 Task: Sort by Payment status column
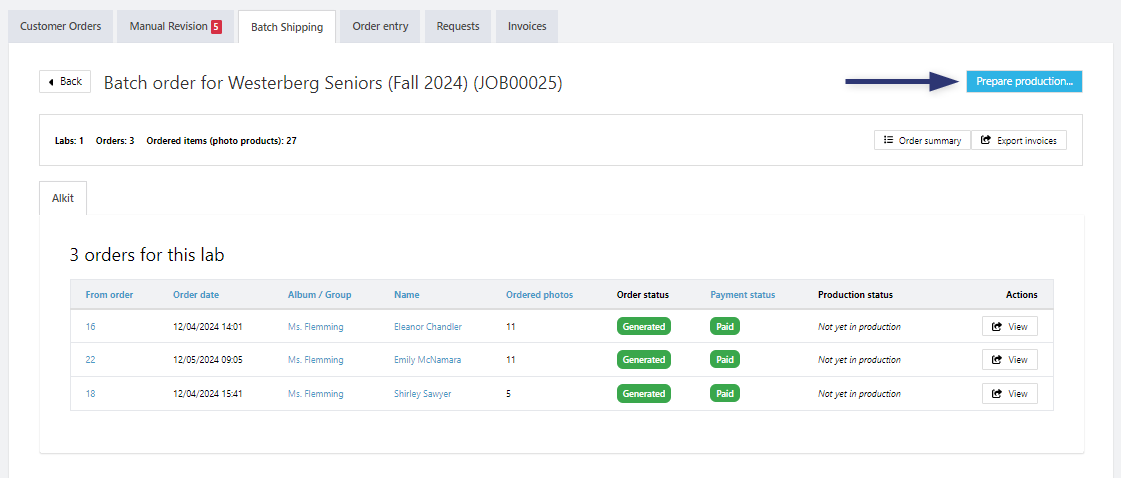(x=743, y=294)
